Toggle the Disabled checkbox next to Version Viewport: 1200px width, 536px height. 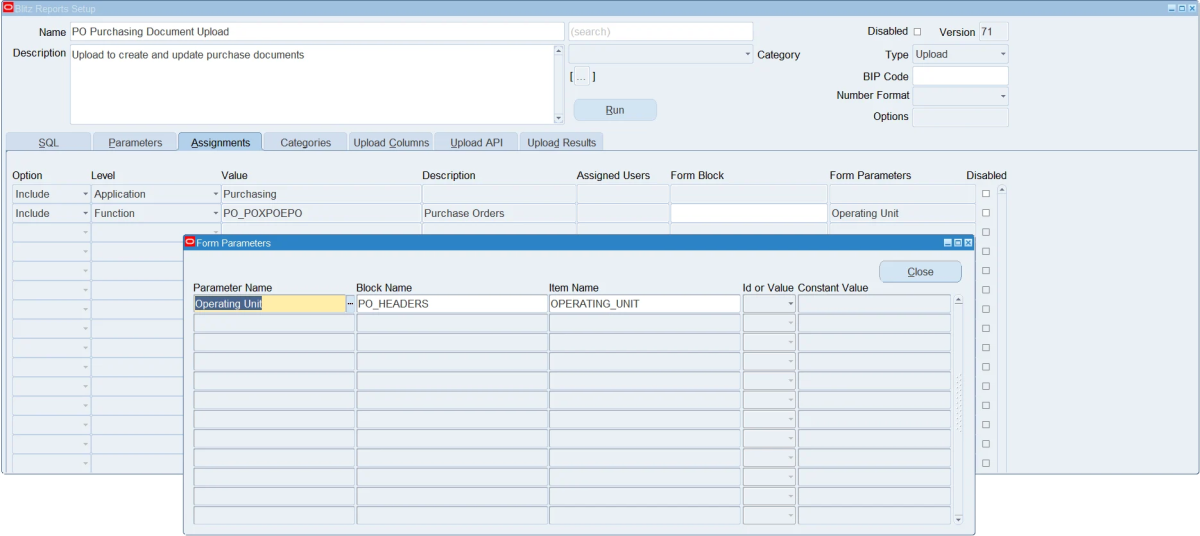pos(918,32)
